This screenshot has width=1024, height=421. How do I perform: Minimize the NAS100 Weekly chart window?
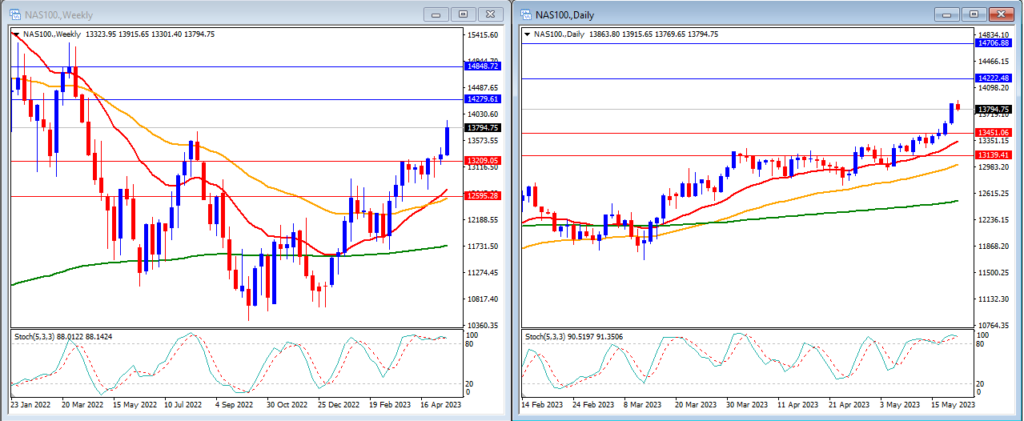pyautogui.click(x=437, y=14)
